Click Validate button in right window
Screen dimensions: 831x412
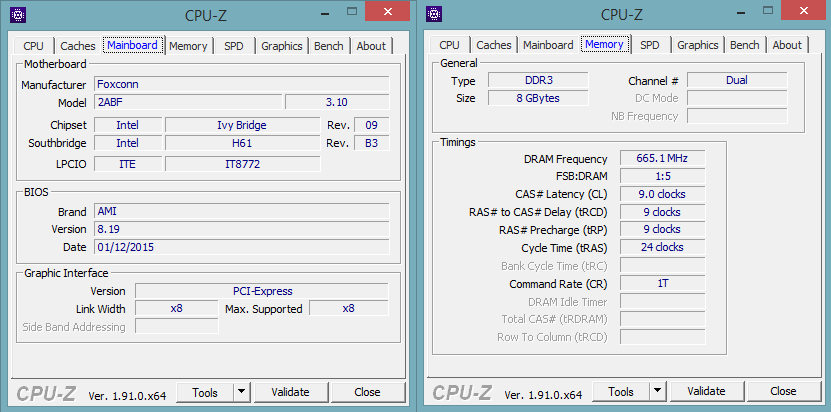coord(706,392)
